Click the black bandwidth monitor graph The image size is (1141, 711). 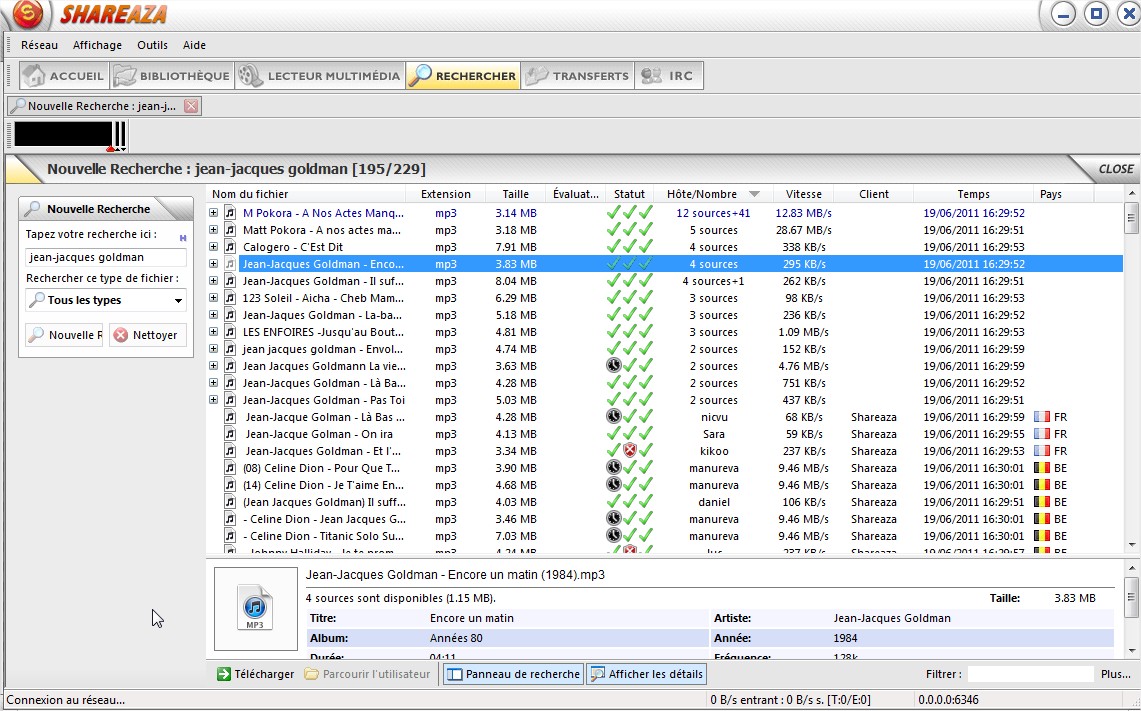click(63, 135)
